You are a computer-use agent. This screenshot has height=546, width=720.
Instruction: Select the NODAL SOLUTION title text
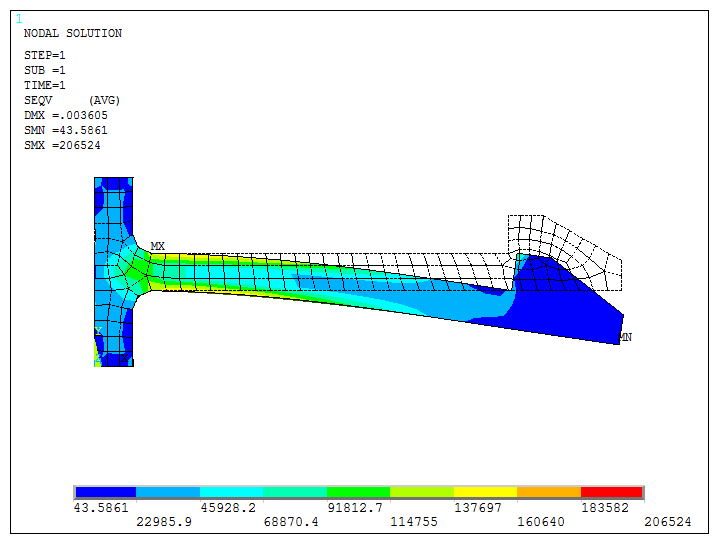tap(72, 33)
